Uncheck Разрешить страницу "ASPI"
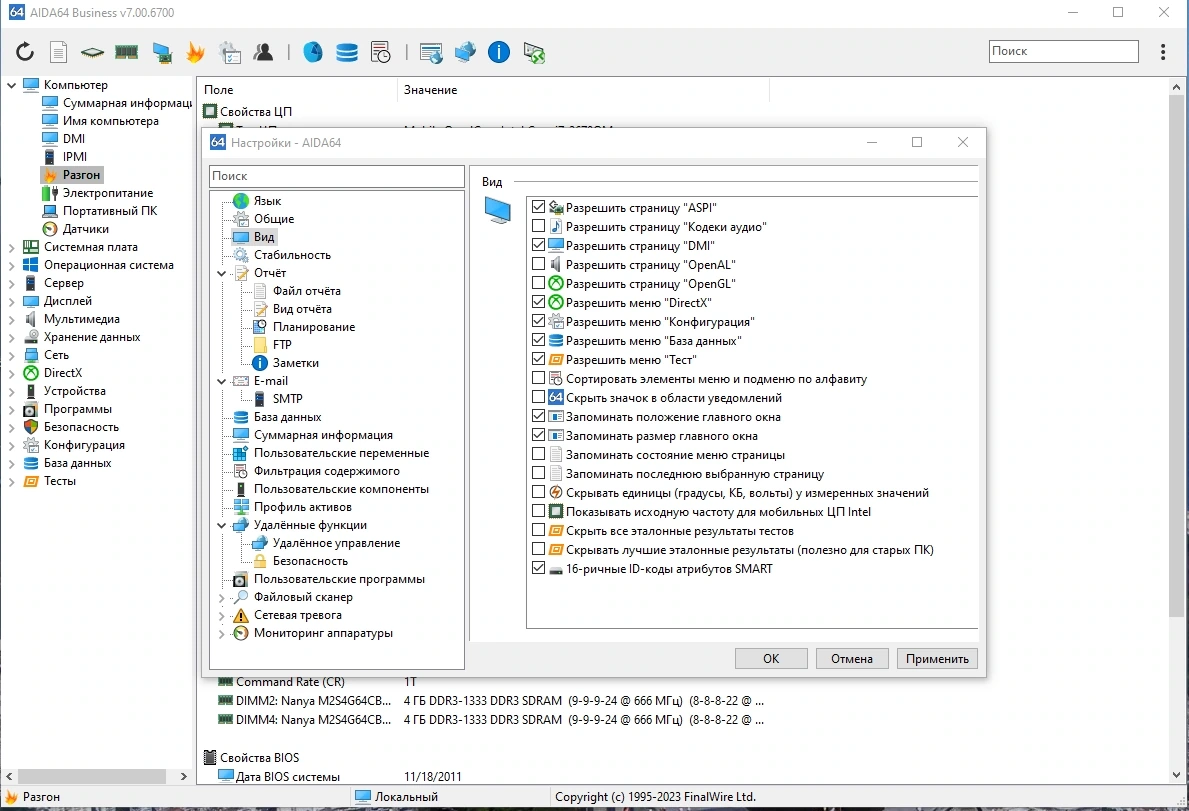The height and width of the screenshot is (811, 1189). 538,207
